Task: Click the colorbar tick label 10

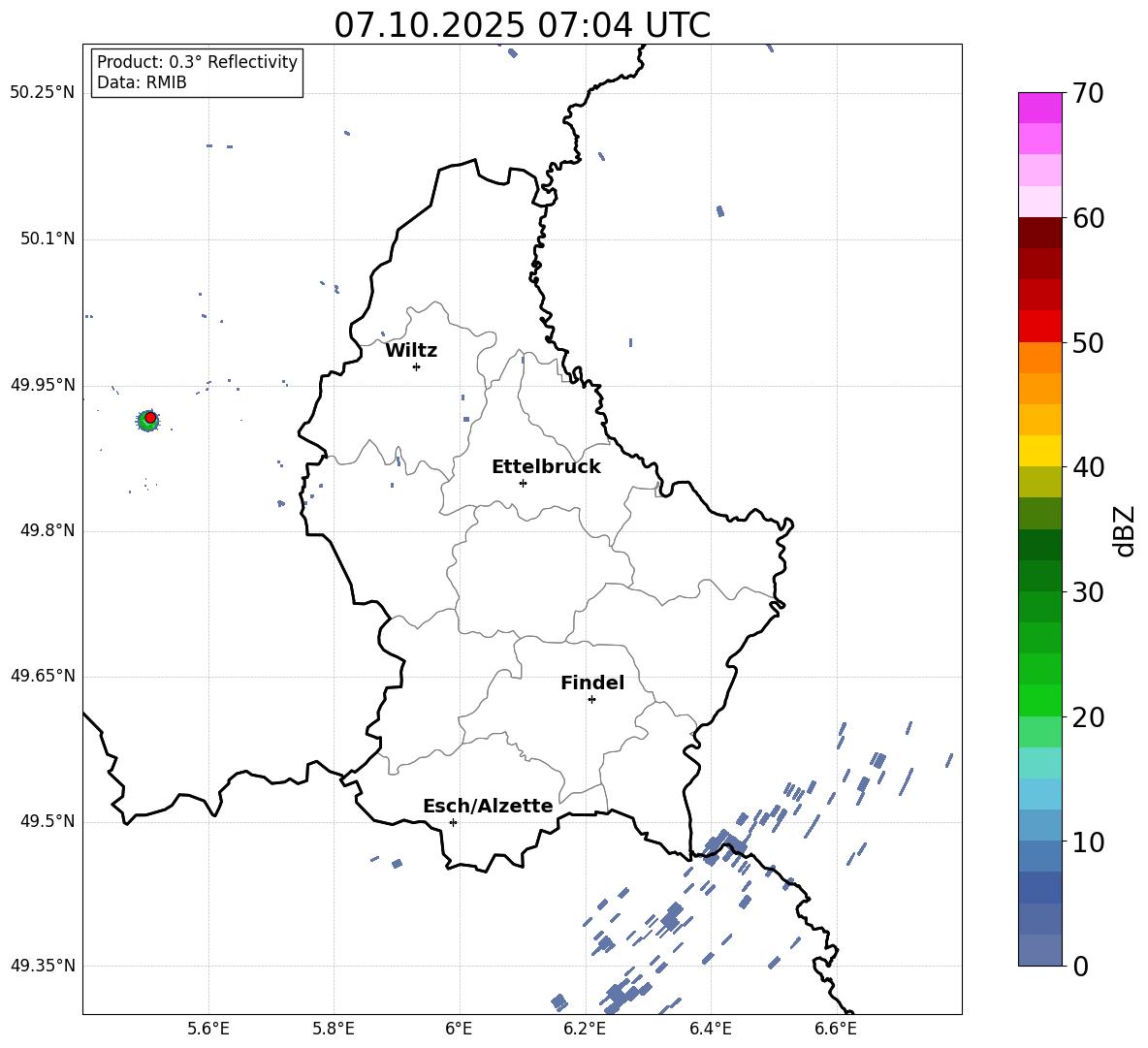Action: pos(1088,842)
